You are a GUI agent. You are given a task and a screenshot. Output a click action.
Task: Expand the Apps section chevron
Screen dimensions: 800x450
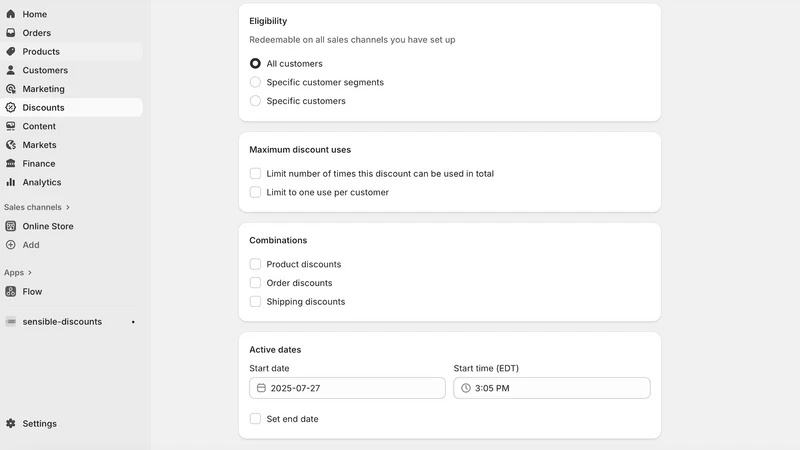[x=30, y=272]
